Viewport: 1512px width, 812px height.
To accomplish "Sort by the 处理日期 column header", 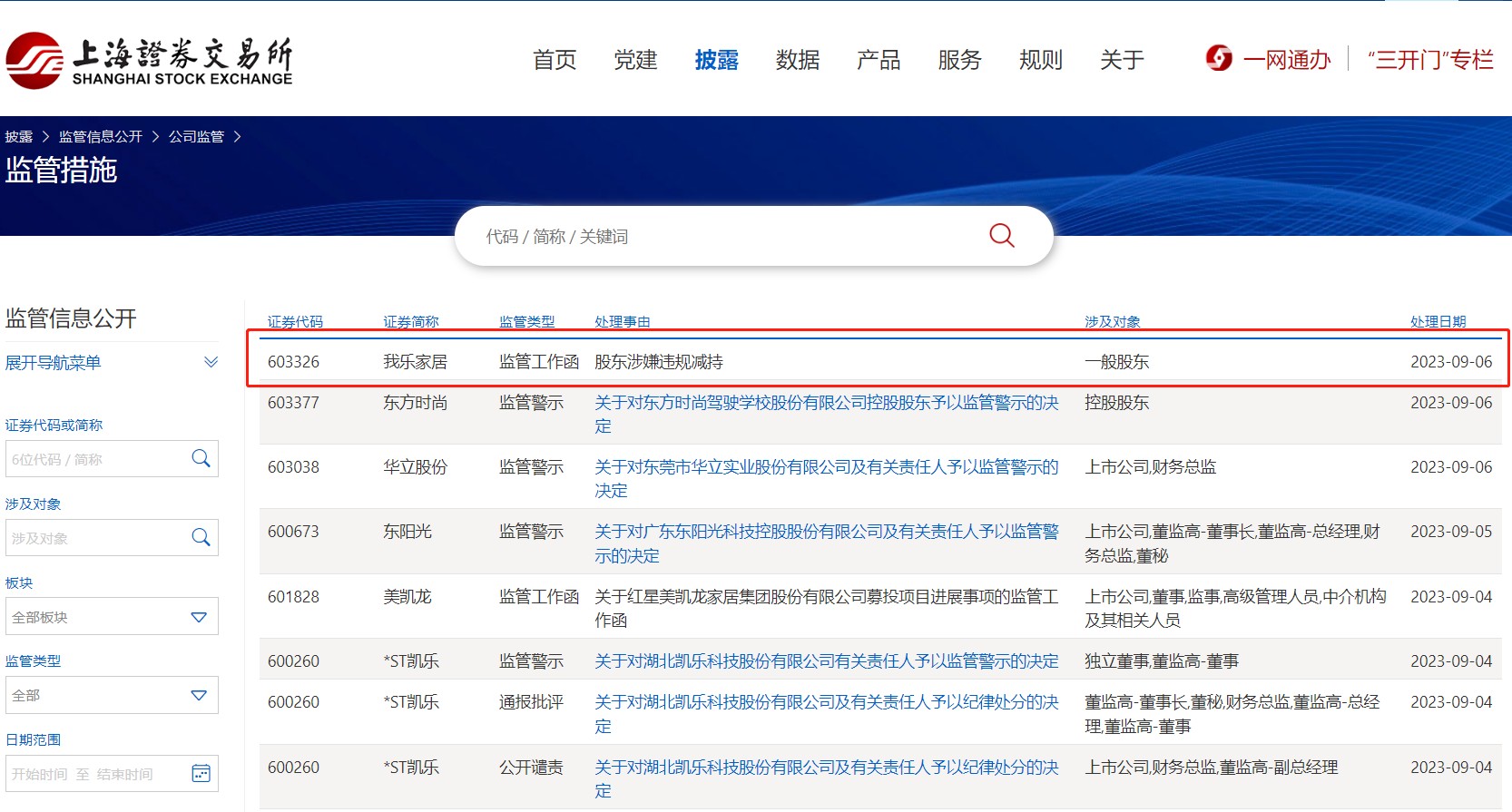I will [x=1438, y=321].
